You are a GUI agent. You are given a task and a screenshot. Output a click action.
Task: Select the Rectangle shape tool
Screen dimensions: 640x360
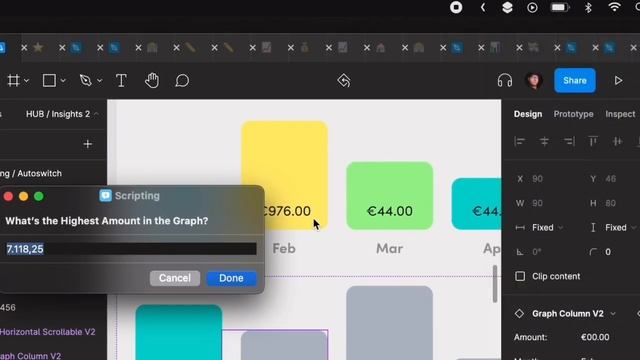click(49, 80)
